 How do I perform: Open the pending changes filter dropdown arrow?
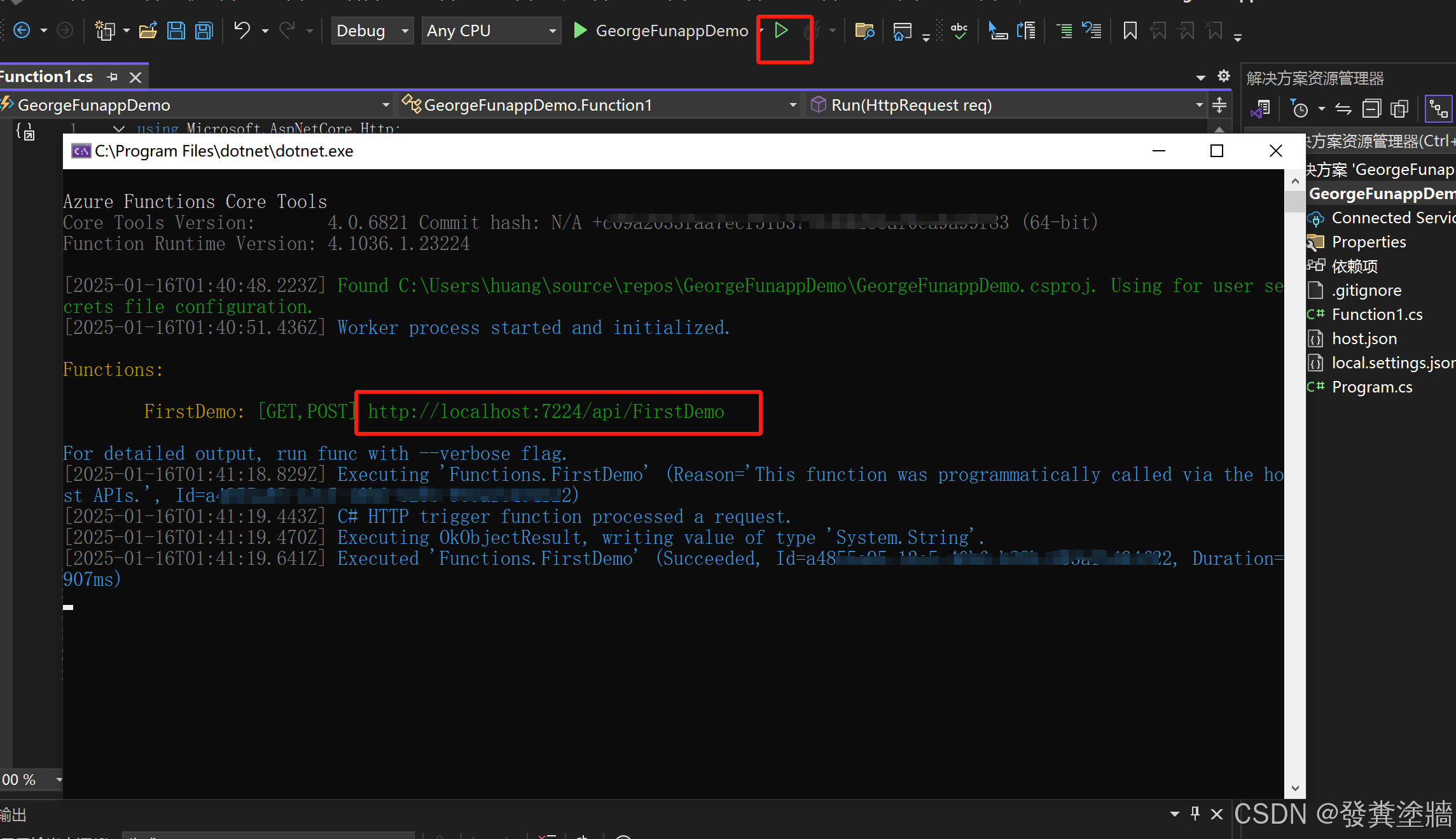(1322, 109)
